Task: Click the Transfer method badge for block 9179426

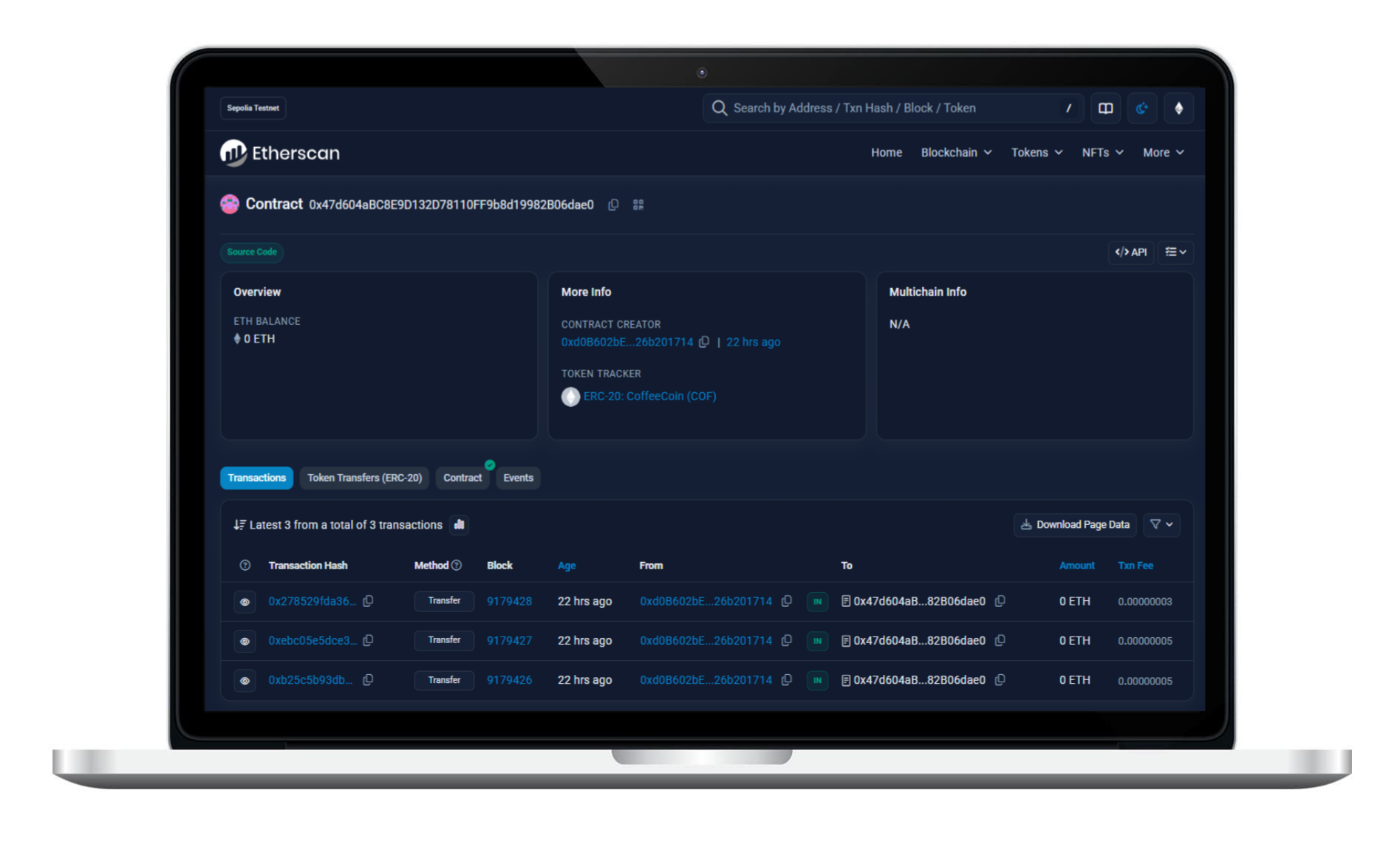Action: point(444,680)
